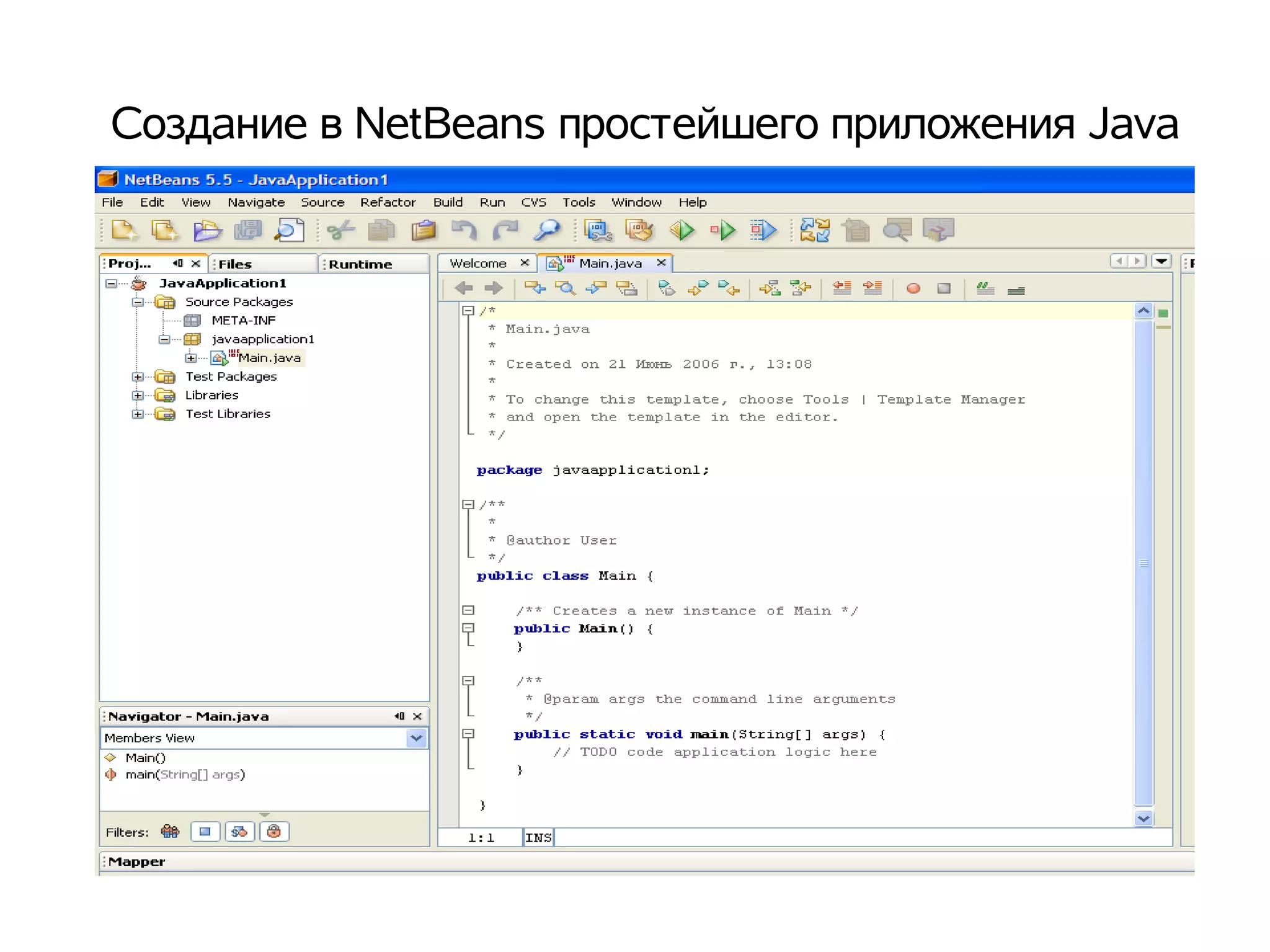Viewport: 1270px width, 952px height.
Task: Click the Stop Macro Recording square icon
Action: pyautogui.click(x=944, y=288)
